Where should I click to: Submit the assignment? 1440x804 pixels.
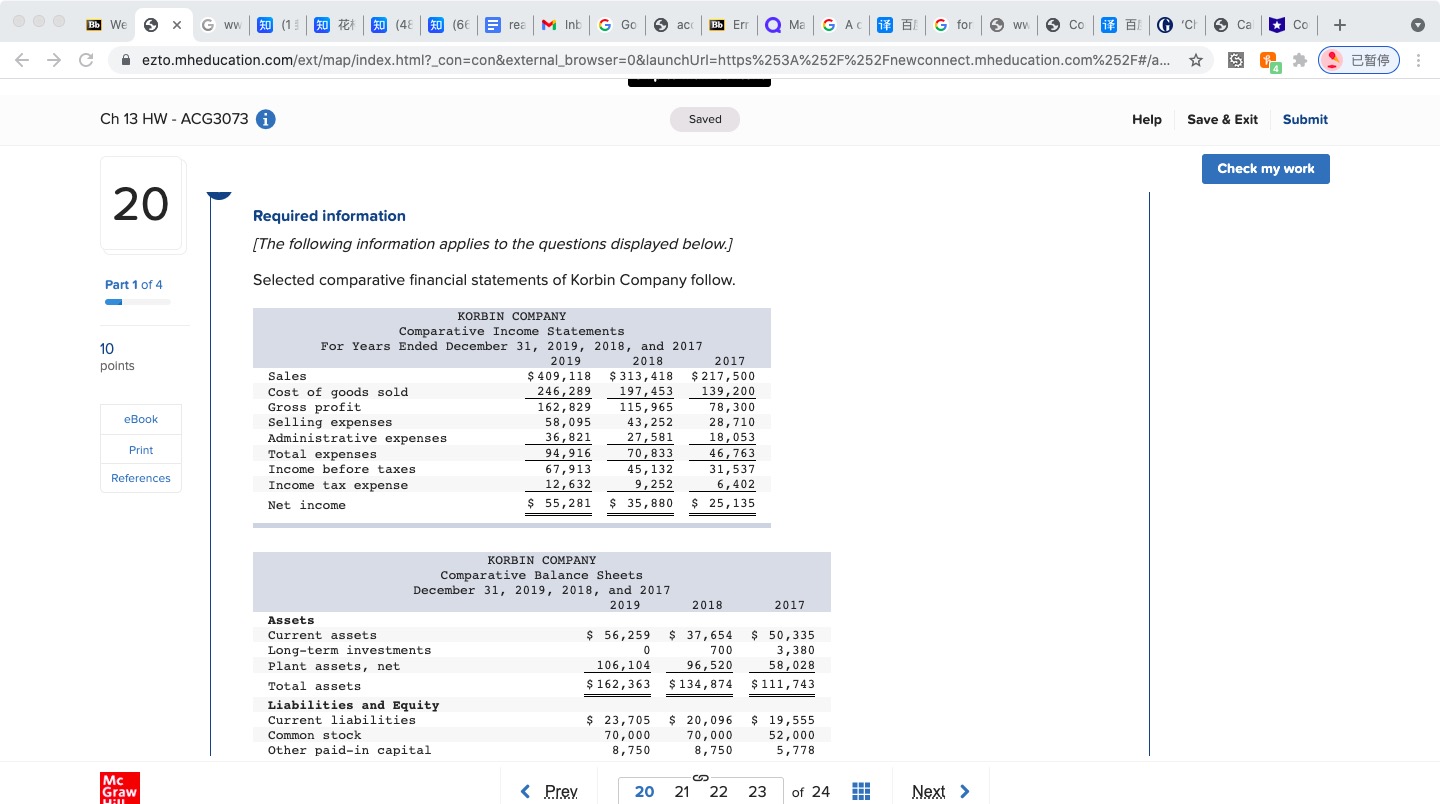pyautogui.click(x=1305, y=119)
